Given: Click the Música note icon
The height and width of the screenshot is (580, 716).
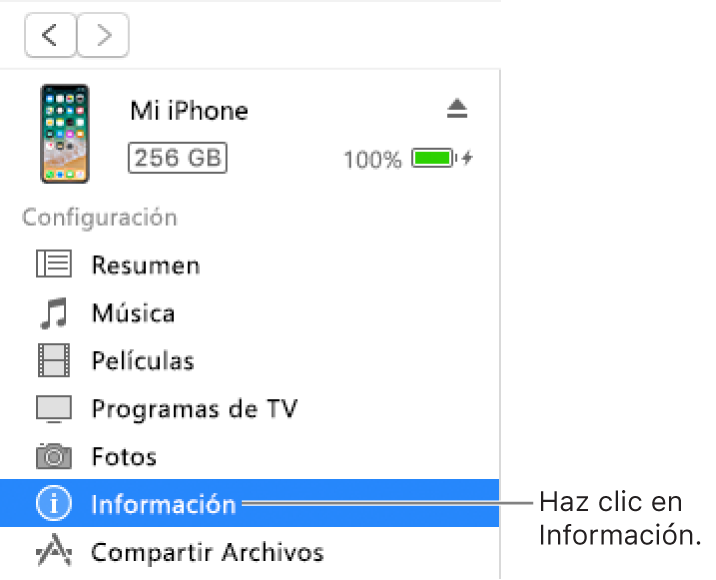Looking at the screenshot, I should 54,313.
